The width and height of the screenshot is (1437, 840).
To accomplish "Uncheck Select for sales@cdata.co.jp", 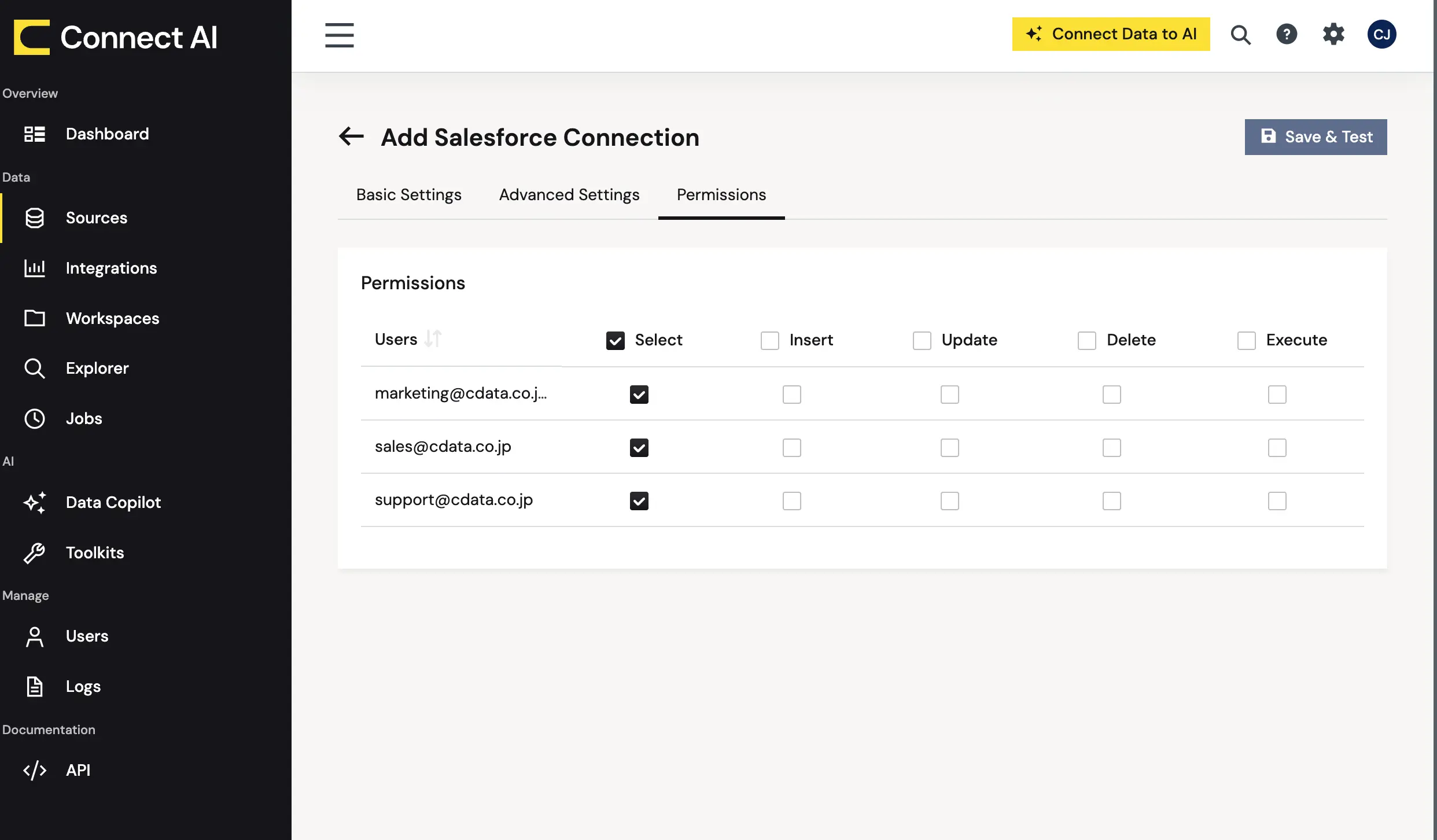I will (639, 448).
